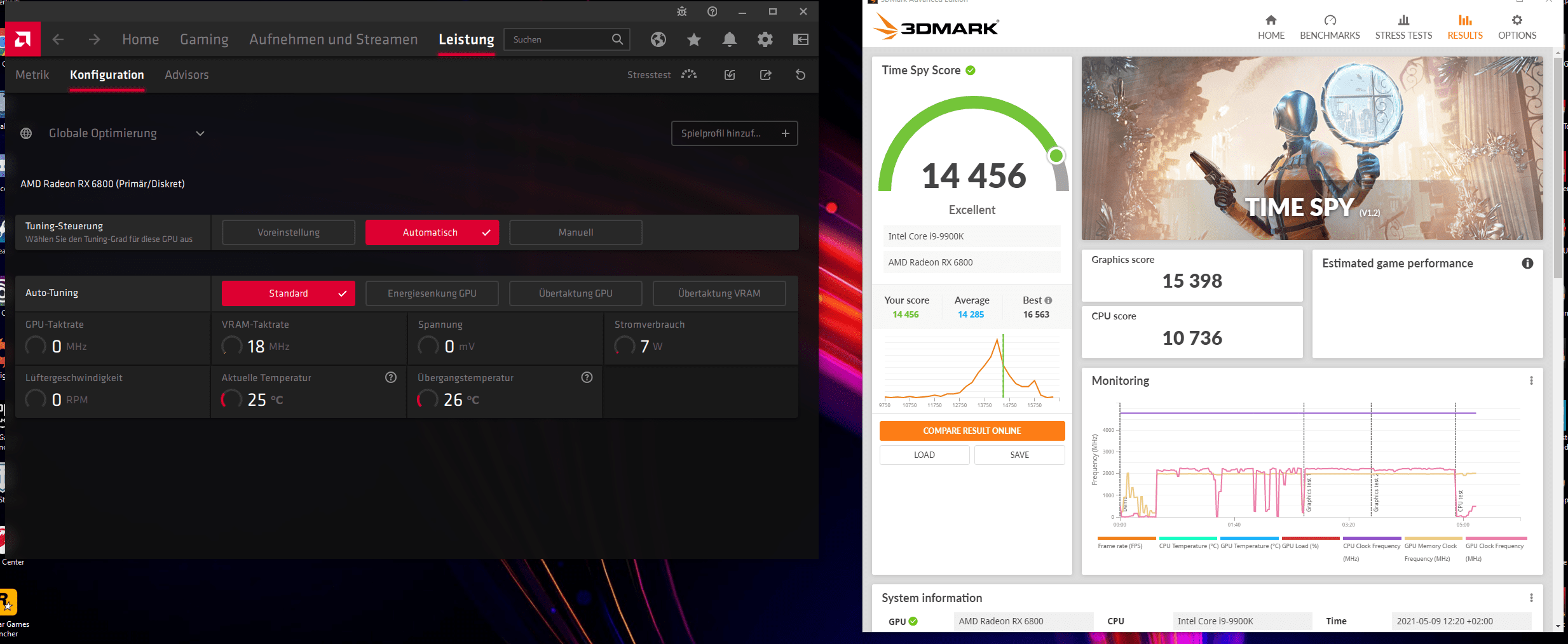Go forward with the right arrow icon
This screenshot has height=644, width=1568.
coord(94,39)
